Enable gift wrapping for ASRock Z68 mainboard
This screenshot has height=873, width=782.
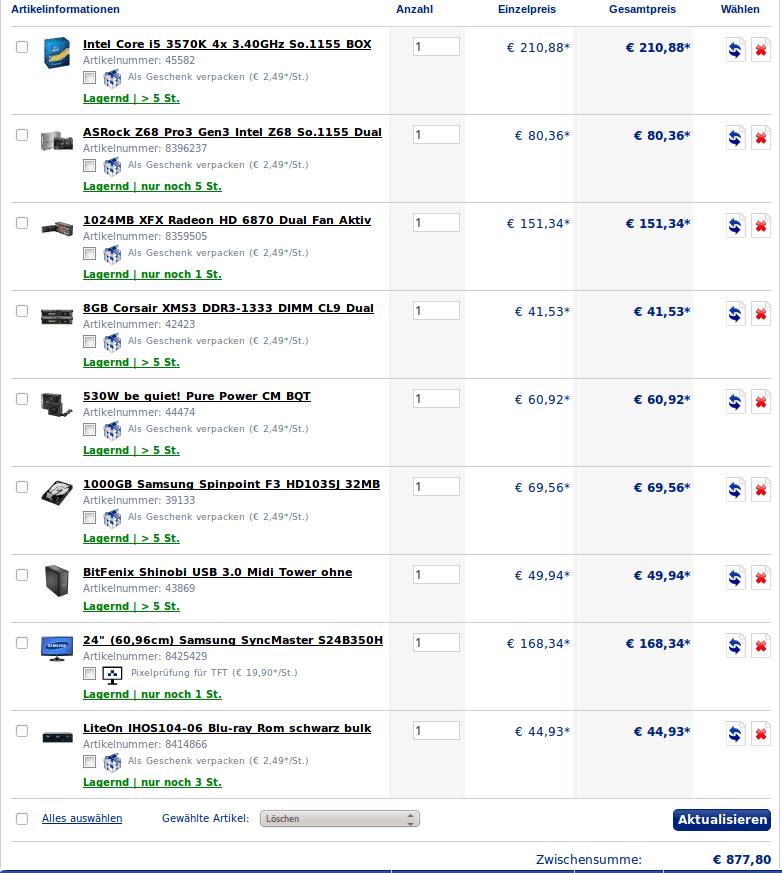[90, 165]
